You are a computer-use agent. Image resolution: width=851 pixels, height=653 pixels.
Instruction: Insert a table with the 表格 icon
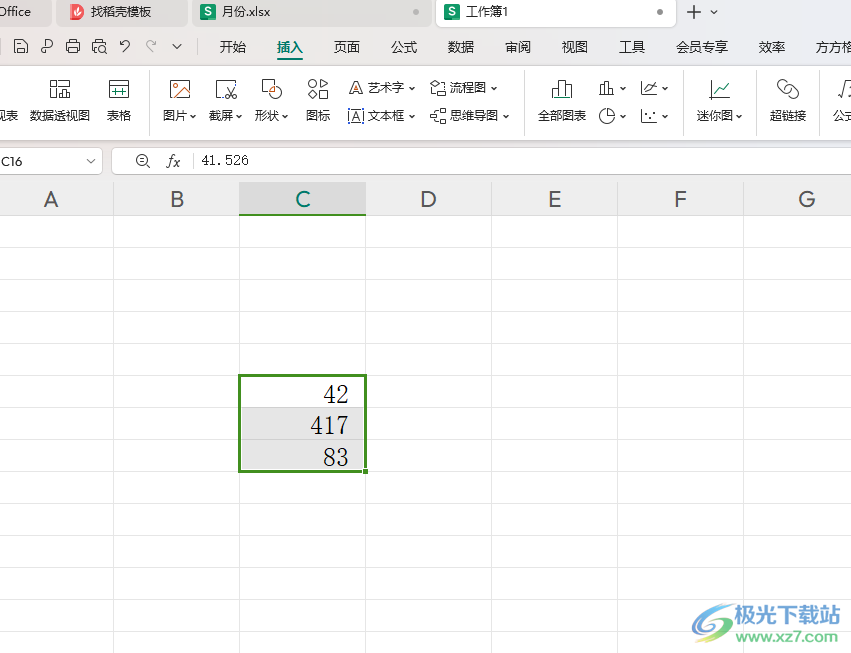click(x=119, y=100)
